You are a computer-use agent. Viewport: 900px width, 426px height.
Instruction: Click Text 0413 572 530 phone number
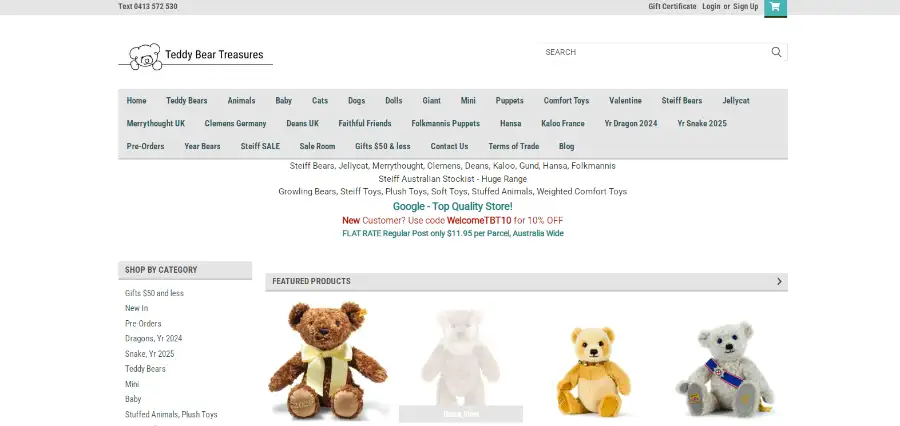[148, 6]
